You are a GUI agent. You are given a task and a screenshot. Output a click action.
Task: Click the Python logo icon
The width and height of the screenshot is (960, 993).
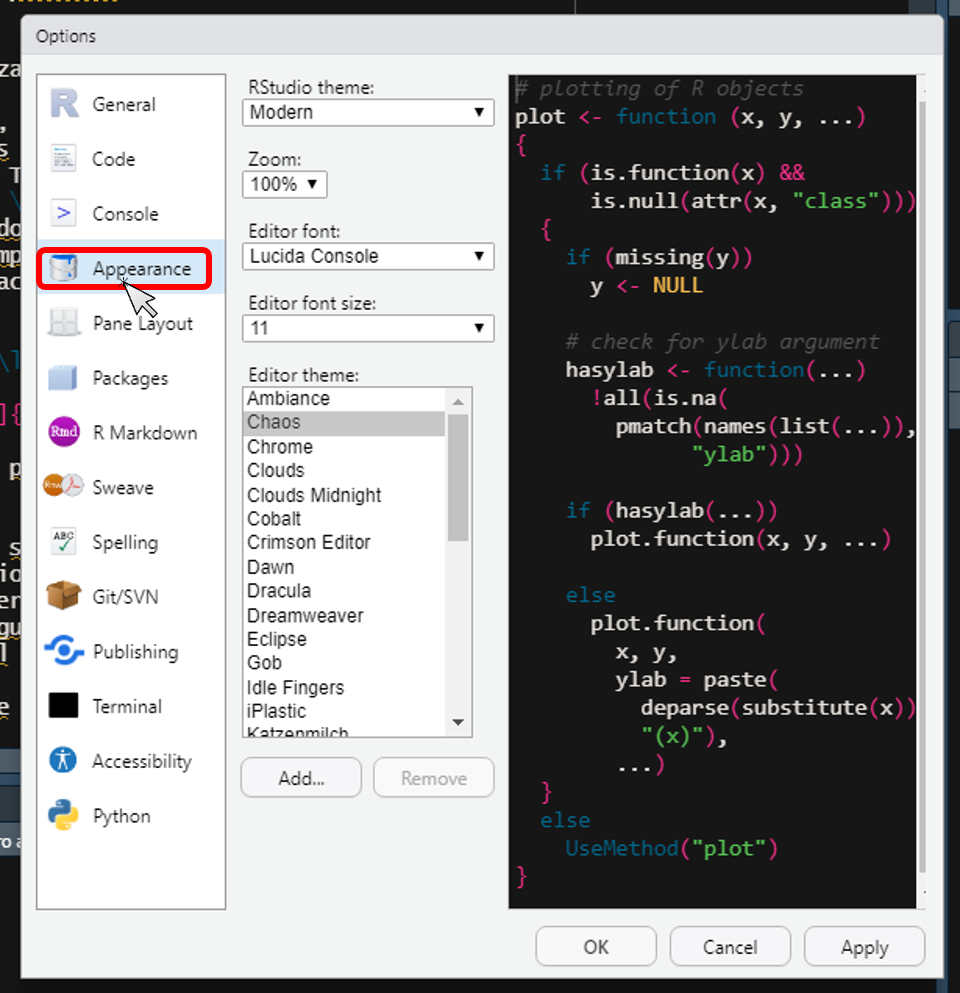tap(64, 816)
